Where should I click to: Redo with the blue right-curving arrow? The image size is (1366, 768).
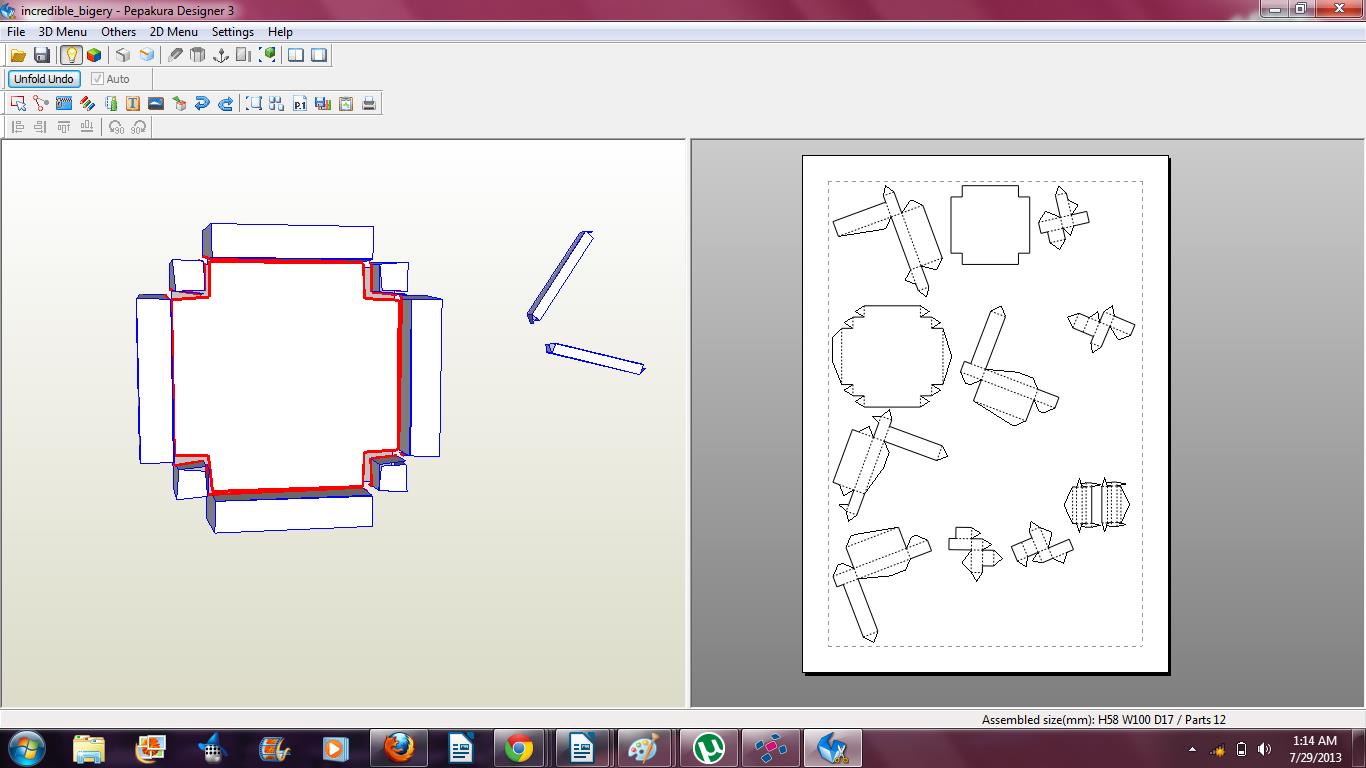click(x=225, y=103)
